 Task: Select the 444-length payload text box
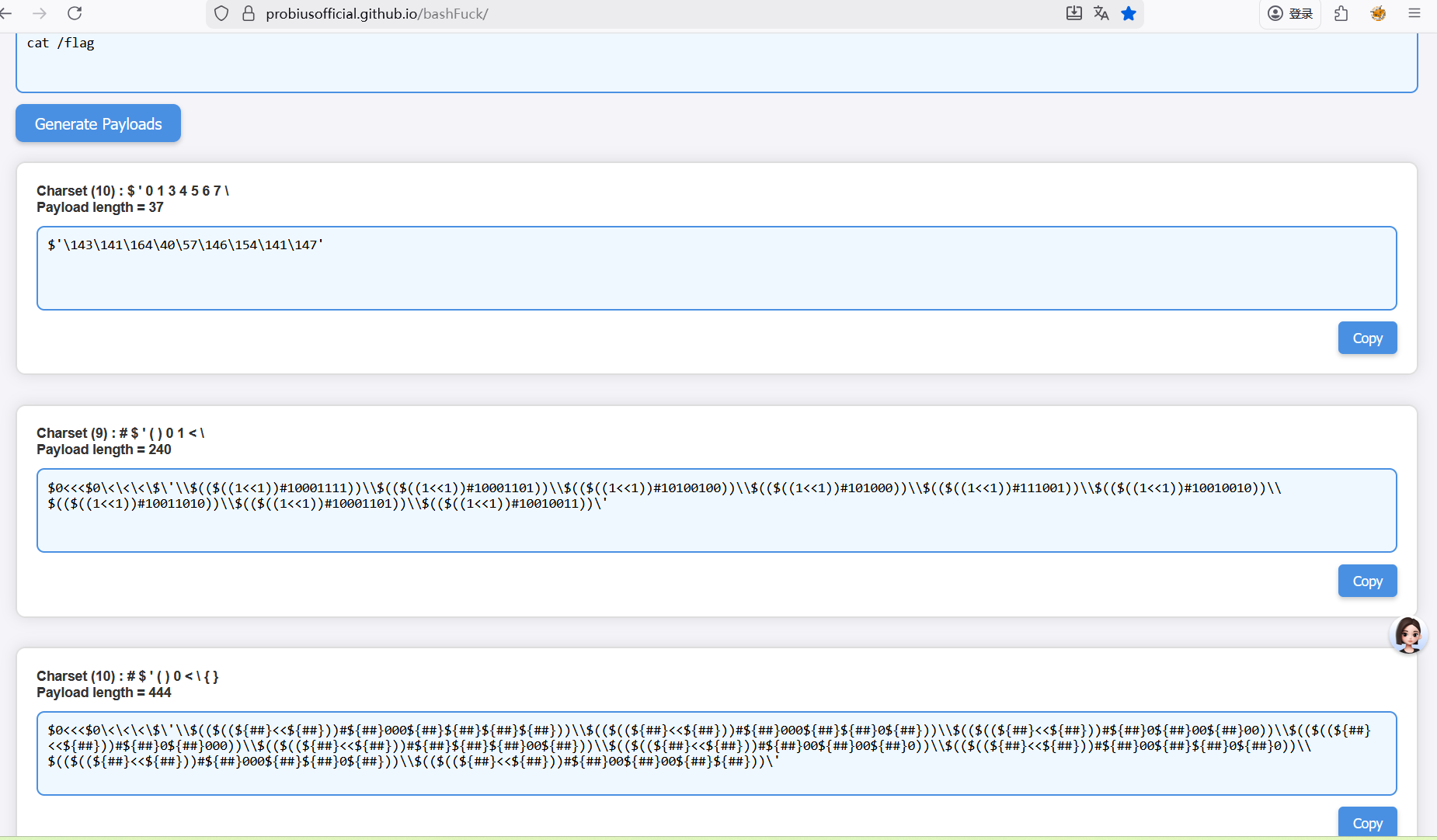[x=716, y=753]
